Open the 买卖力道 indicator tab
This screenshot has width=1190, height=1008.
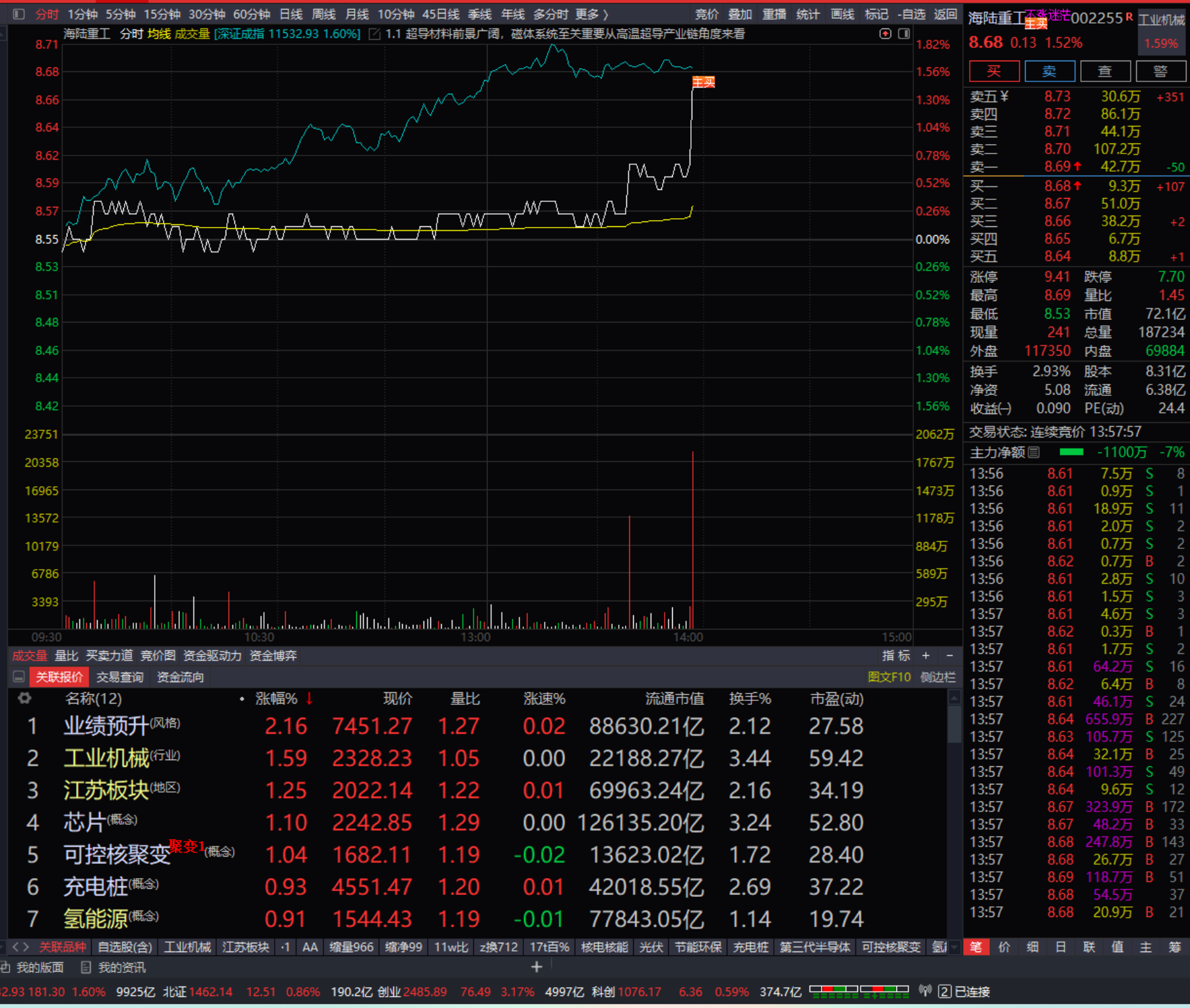tap(109, 655)
